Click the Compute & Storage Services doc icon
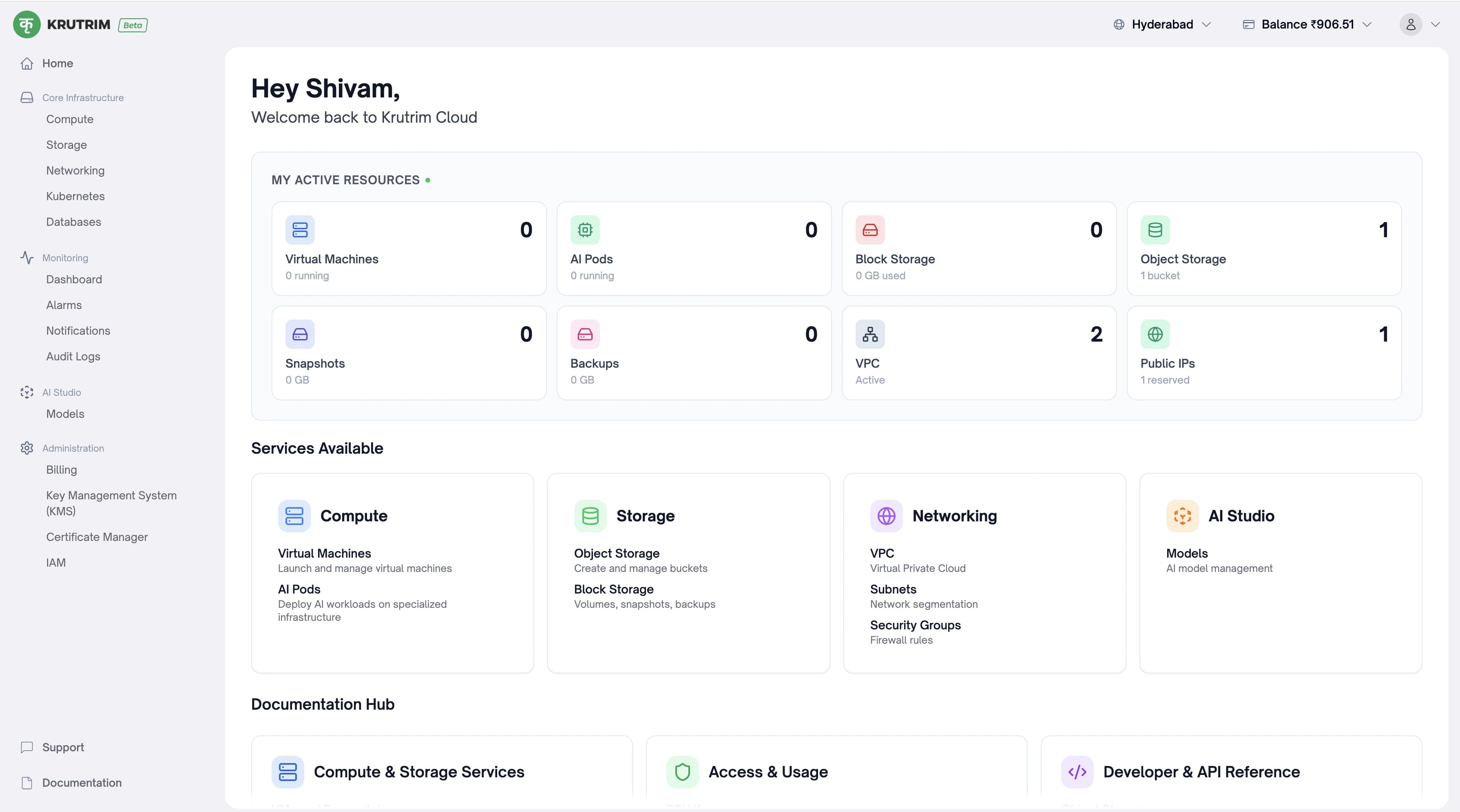 point(288,772)
